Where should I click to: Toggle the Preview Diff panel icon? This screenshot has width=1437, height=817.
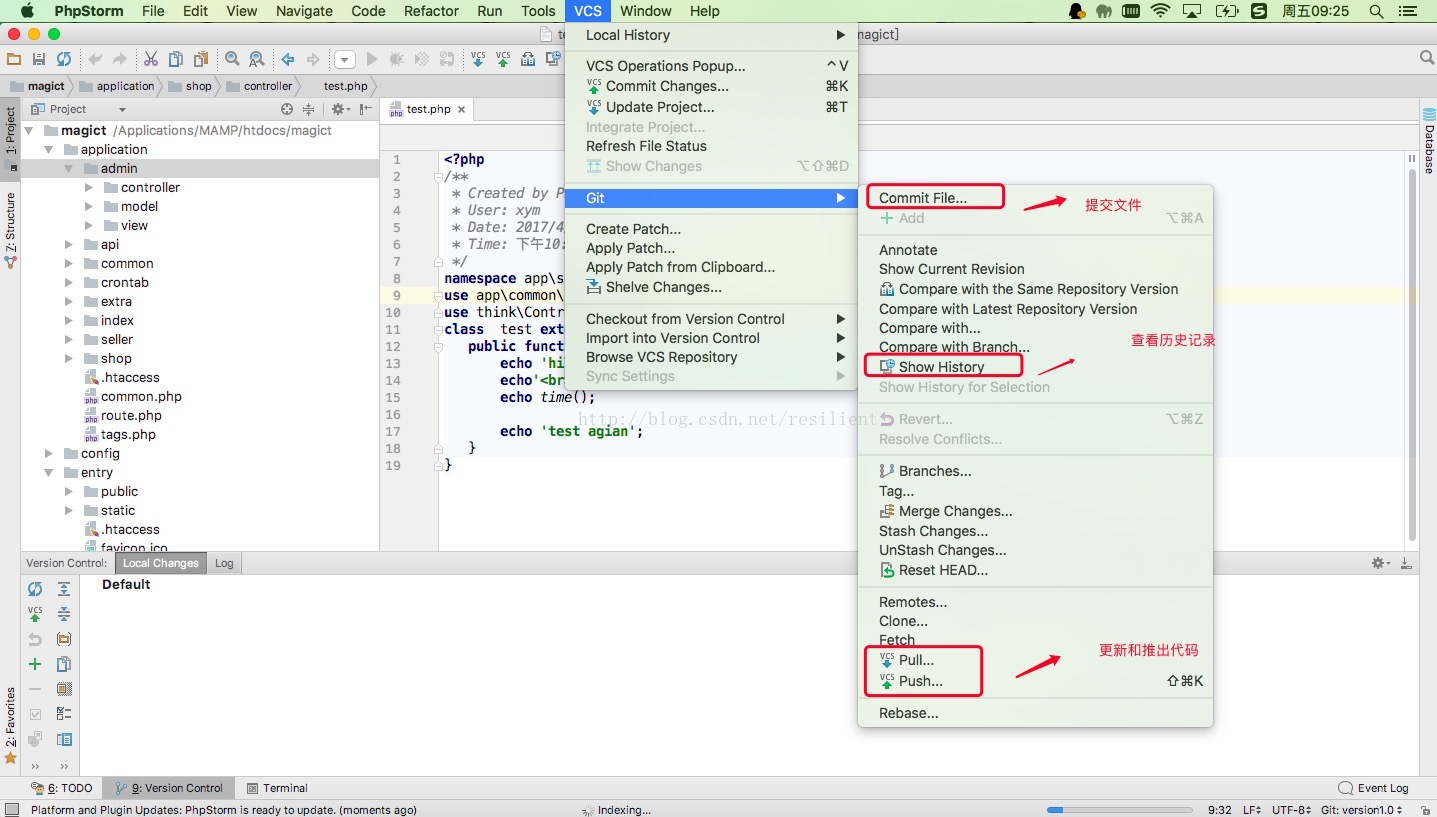tap(64, 740)
